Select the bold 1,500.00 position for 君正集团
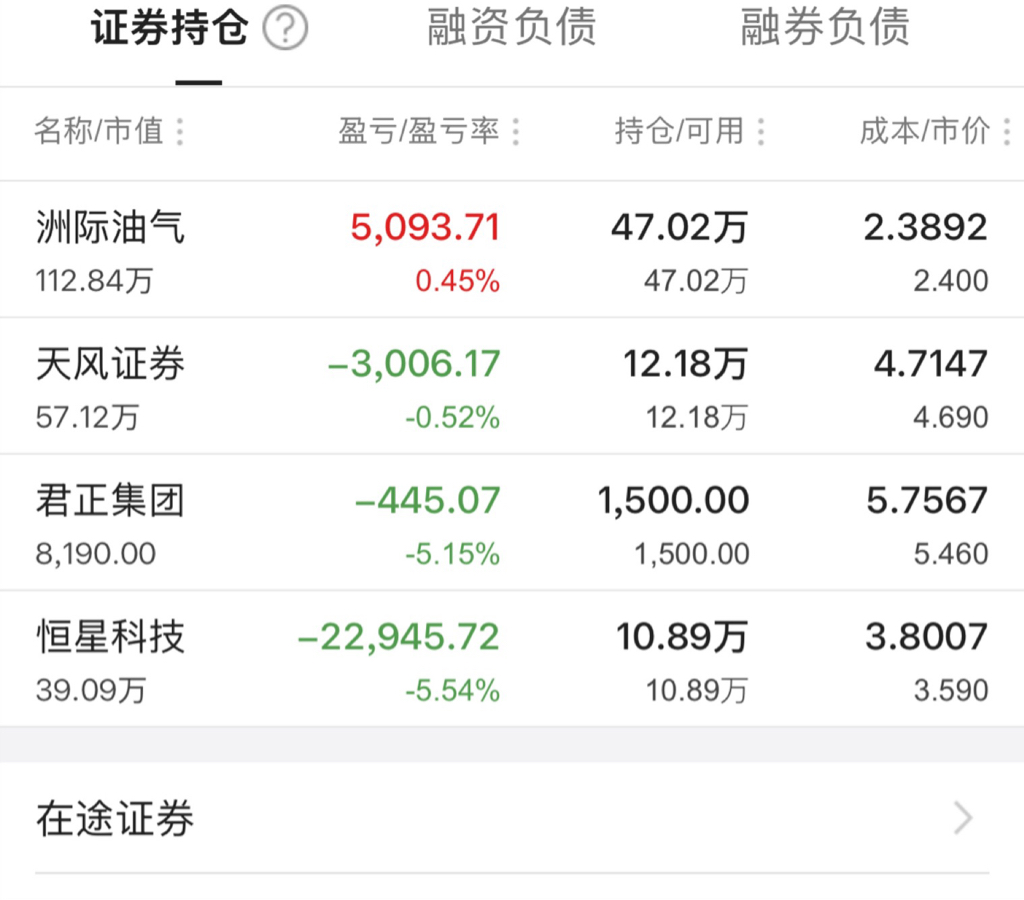The image size is (1024, 900). click(x=673, y=500)
